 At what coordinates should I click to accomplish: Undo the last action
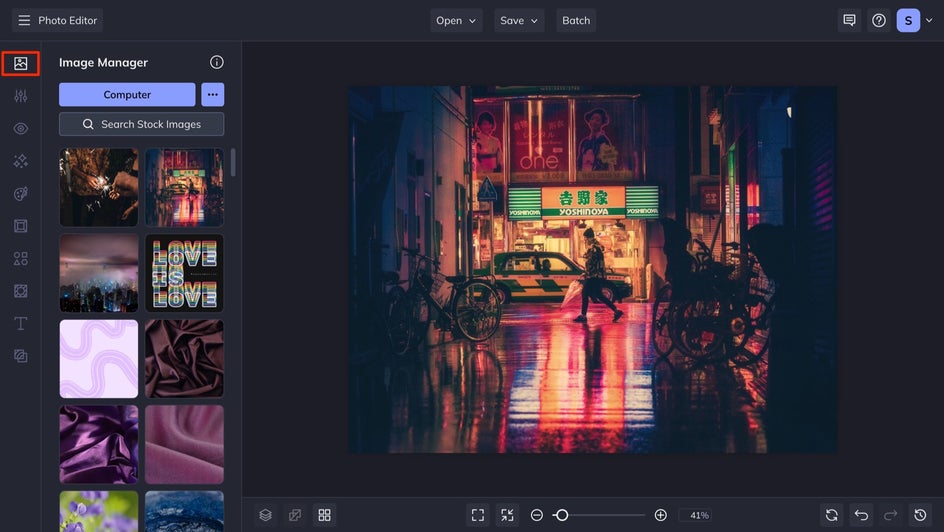coord(862,515)
